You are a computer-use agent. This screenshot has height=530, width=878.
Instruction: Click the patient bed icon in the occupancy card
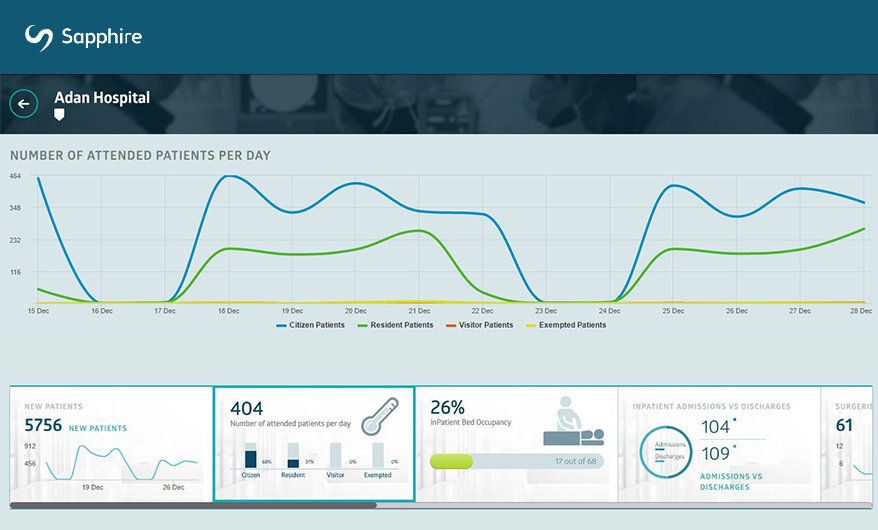coord(573,421)
